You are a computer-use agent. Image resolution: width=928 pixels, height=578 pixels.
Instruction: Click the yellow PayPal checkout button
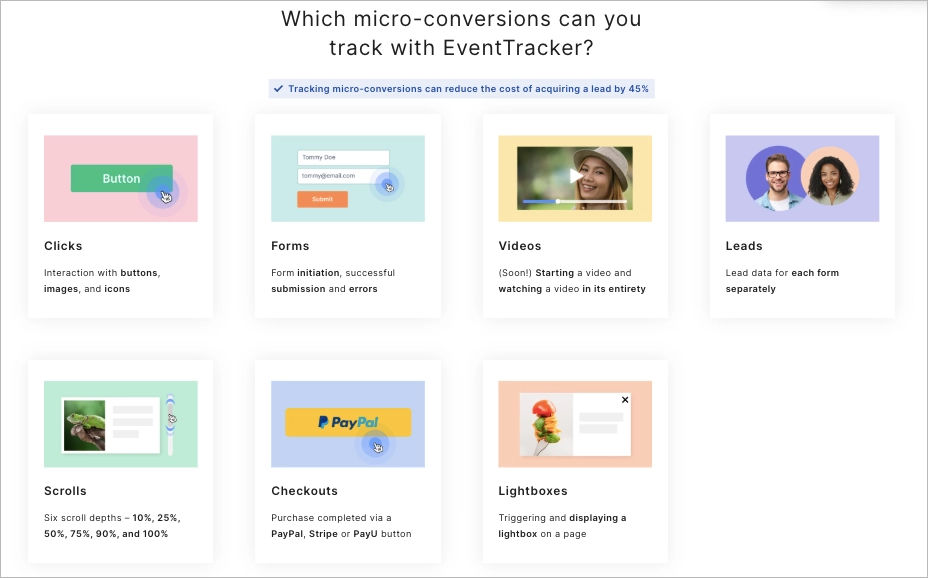[347, 422]
